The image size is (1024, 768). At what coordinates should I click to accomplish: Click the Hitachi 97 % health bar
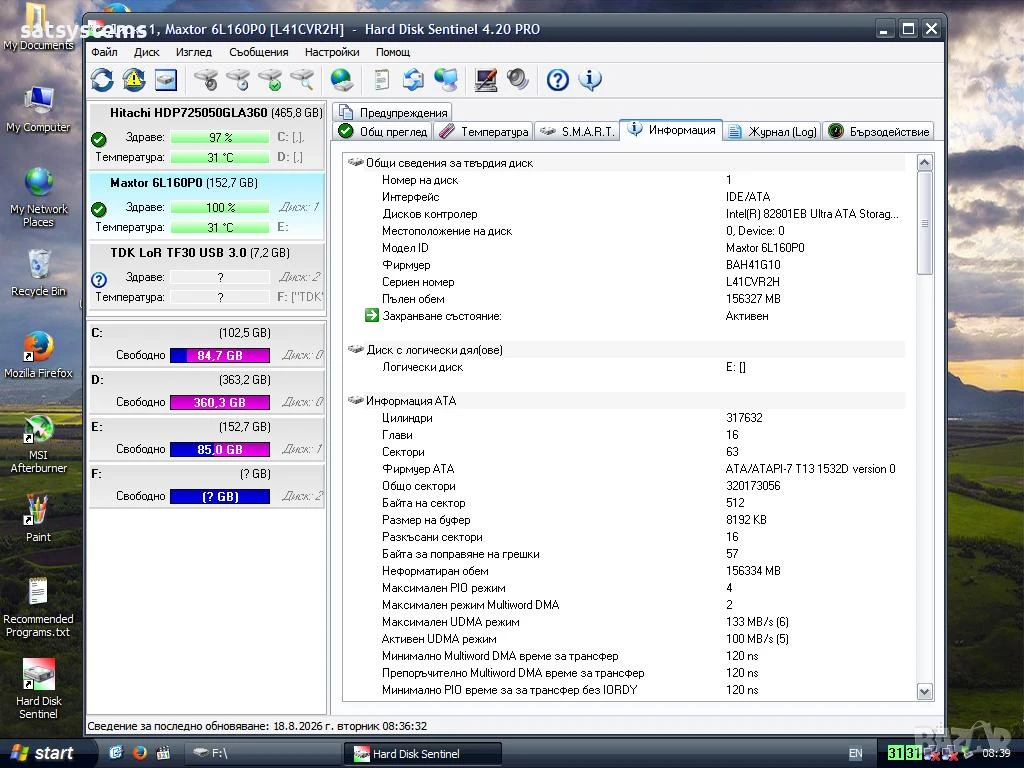point(220,137)
